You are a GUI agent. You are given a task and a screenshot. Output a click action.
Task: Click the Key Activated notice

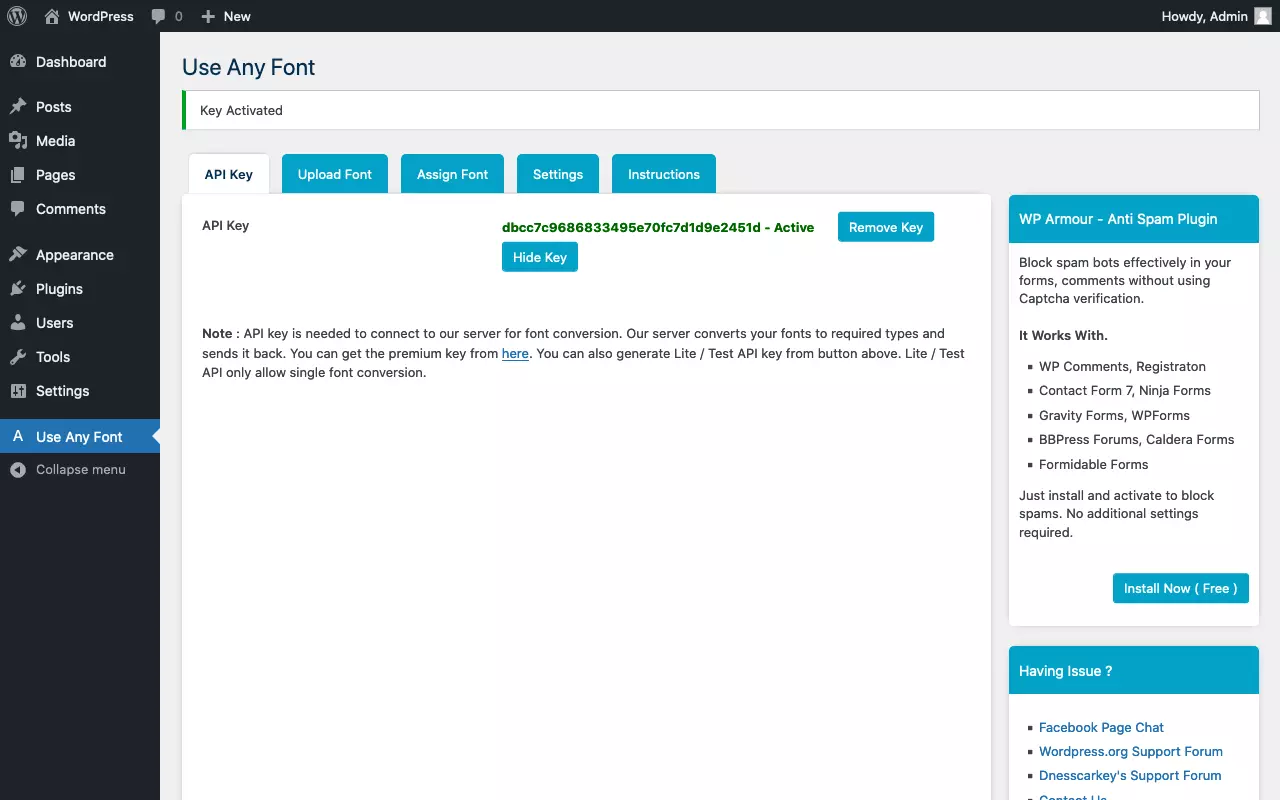[720, 110]
